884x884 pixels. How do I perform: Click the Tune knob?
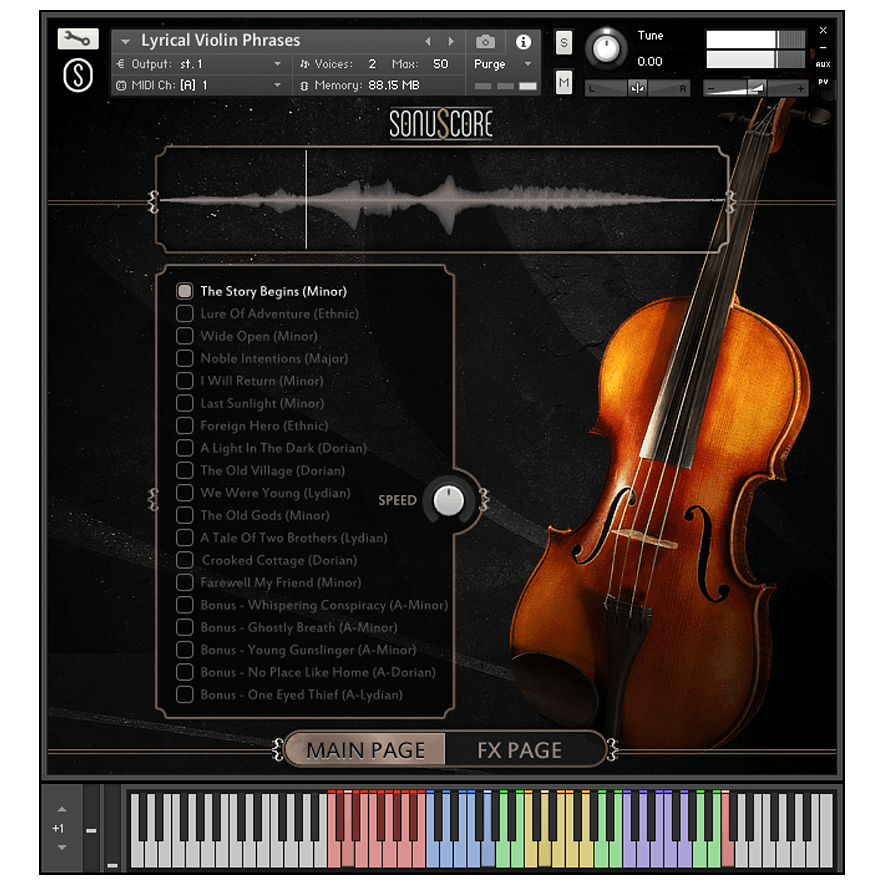607,48
